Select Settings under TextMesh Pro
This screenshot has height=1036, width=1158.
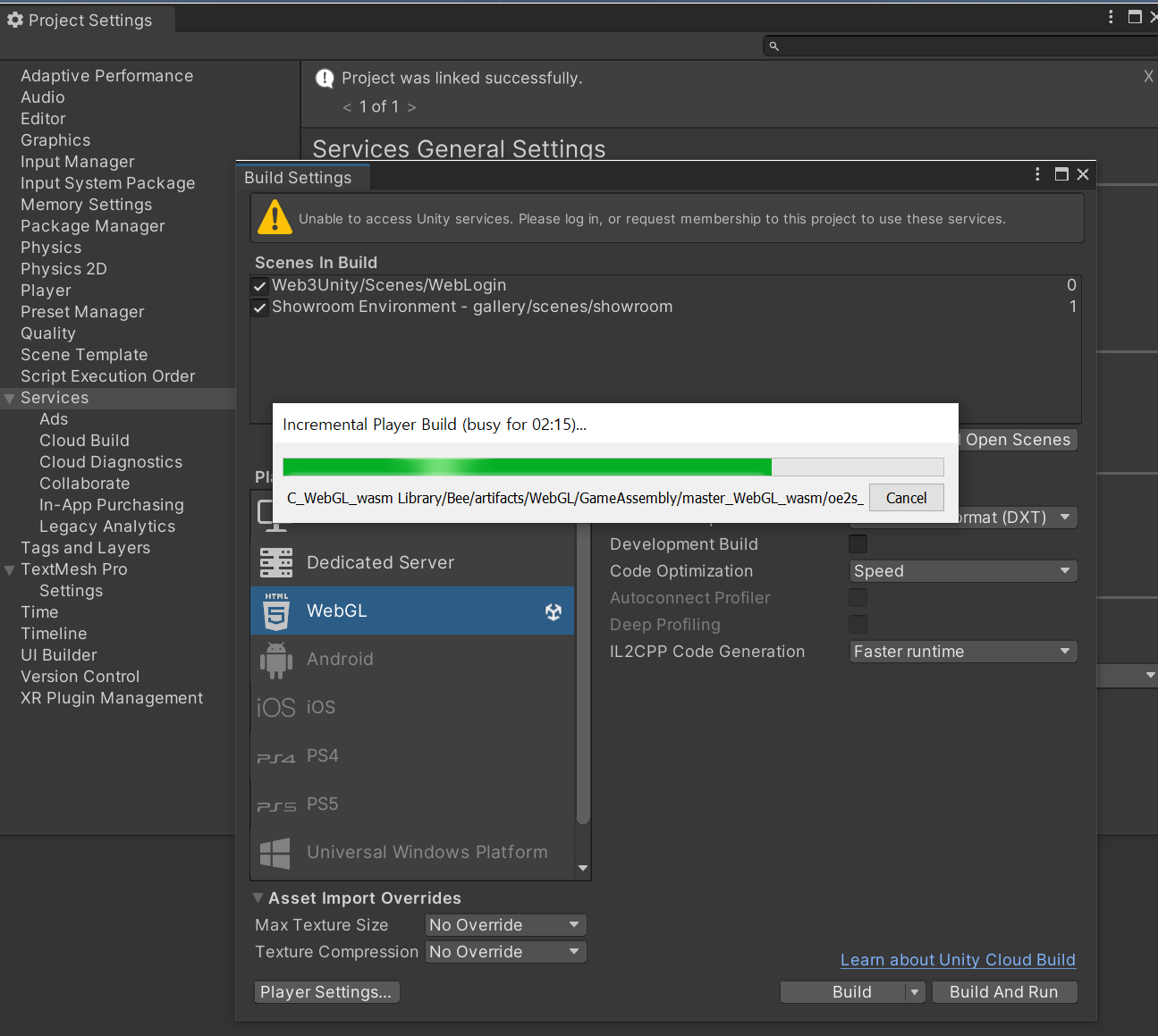[72, 591]
